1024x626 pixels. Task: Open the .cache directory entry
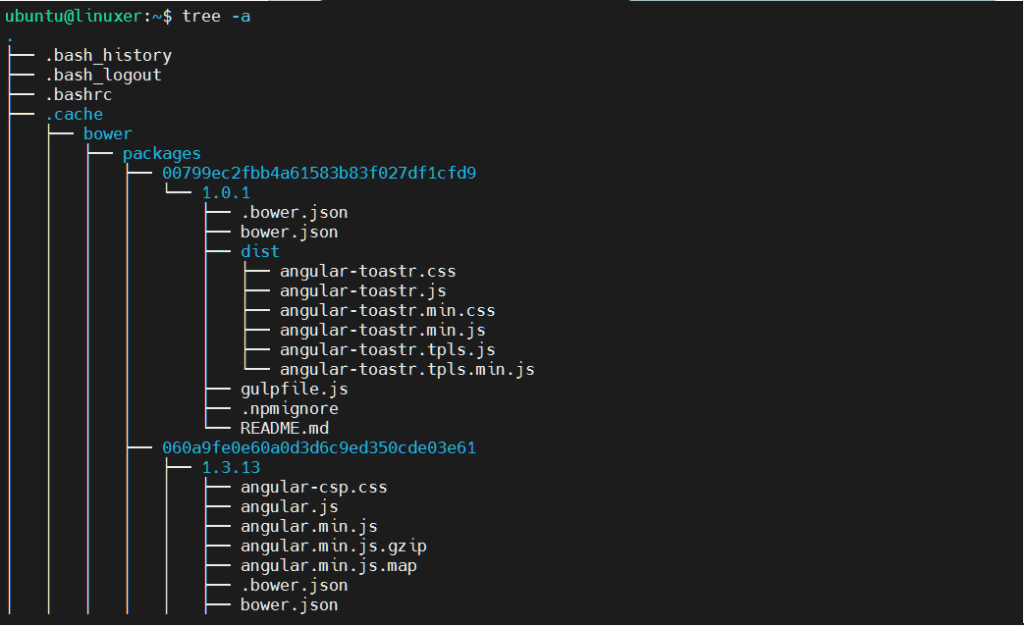[x=74, y=114]
